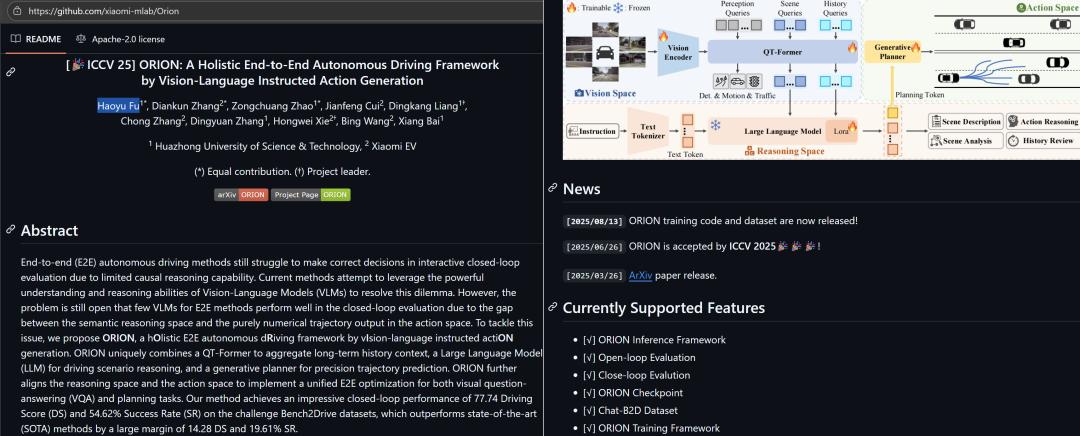This screenshot has width=1080, height=436.
Task: Click anchor link icon beside Currently Supported Features
Action: [x=552, y=307]
